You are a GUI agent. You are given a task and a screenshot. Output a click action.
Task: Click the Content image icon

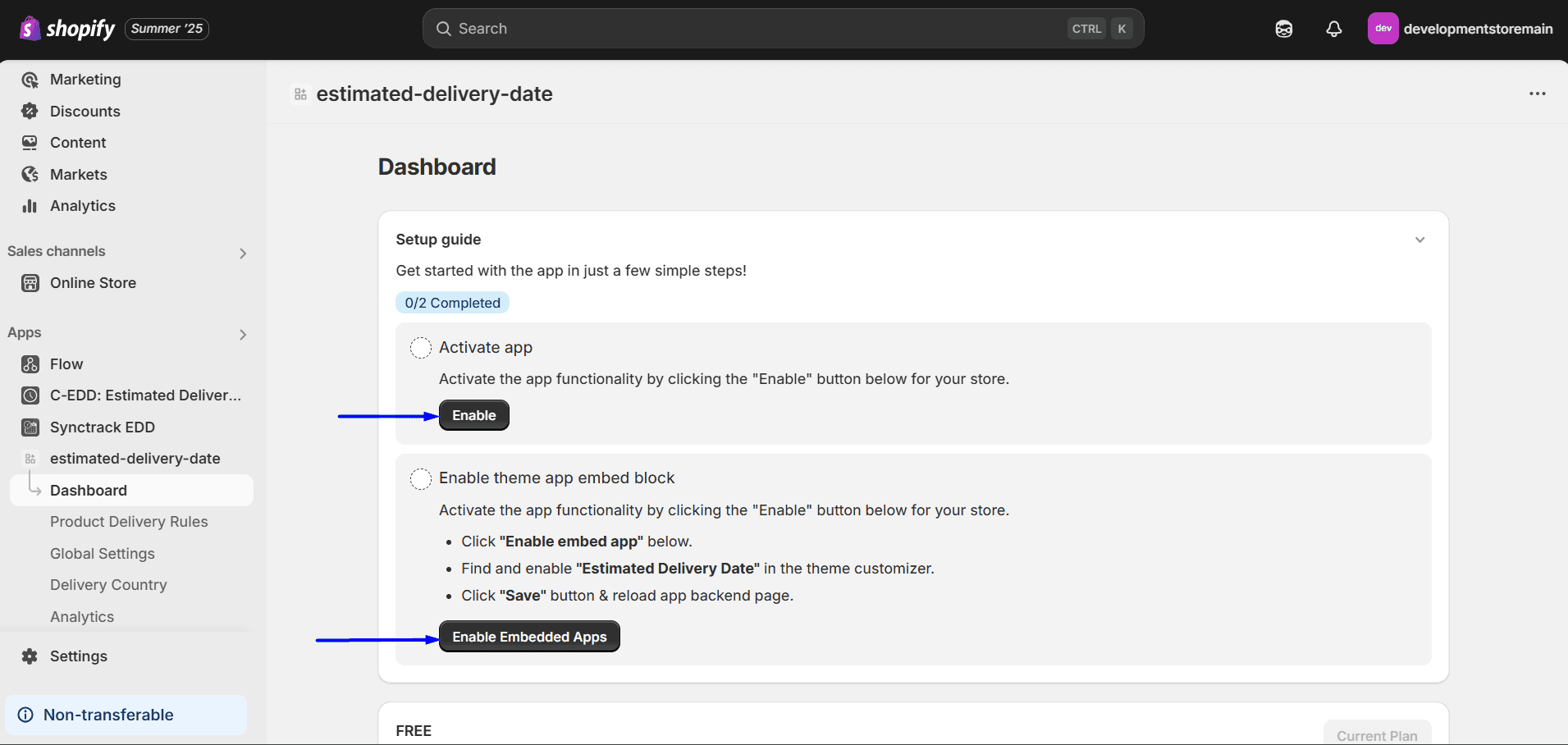tap(30, 143)
